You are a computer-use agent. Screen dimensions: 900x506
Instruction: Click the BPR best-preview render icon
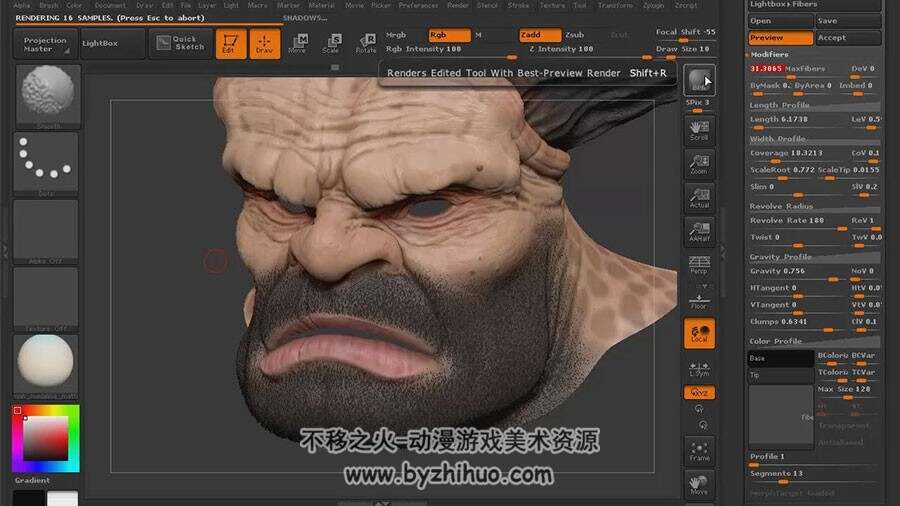point(699,79)
